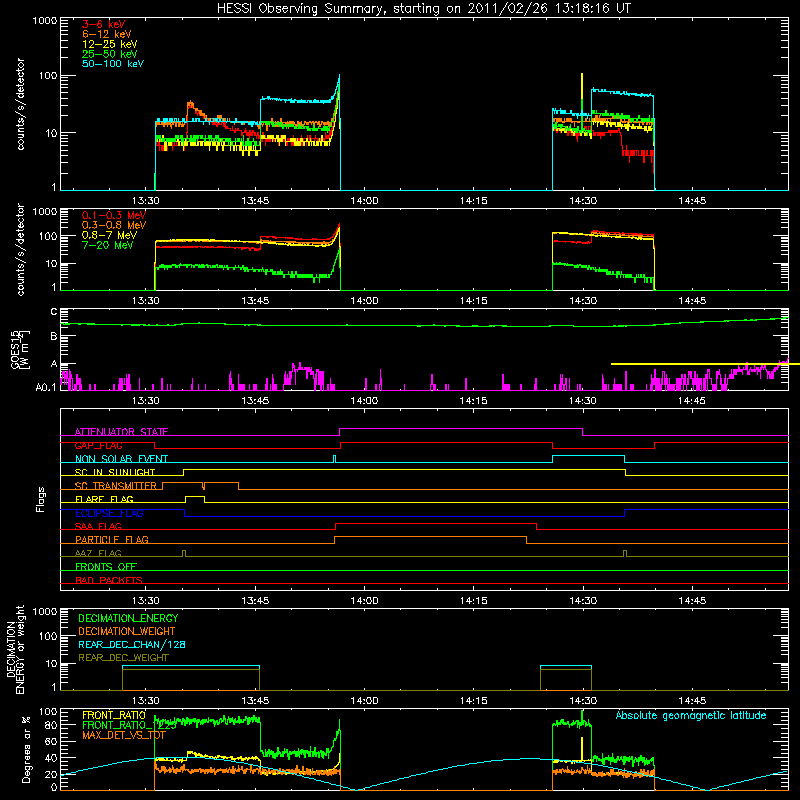Select the ECLIPSE_FLAG label

(109, 513)
